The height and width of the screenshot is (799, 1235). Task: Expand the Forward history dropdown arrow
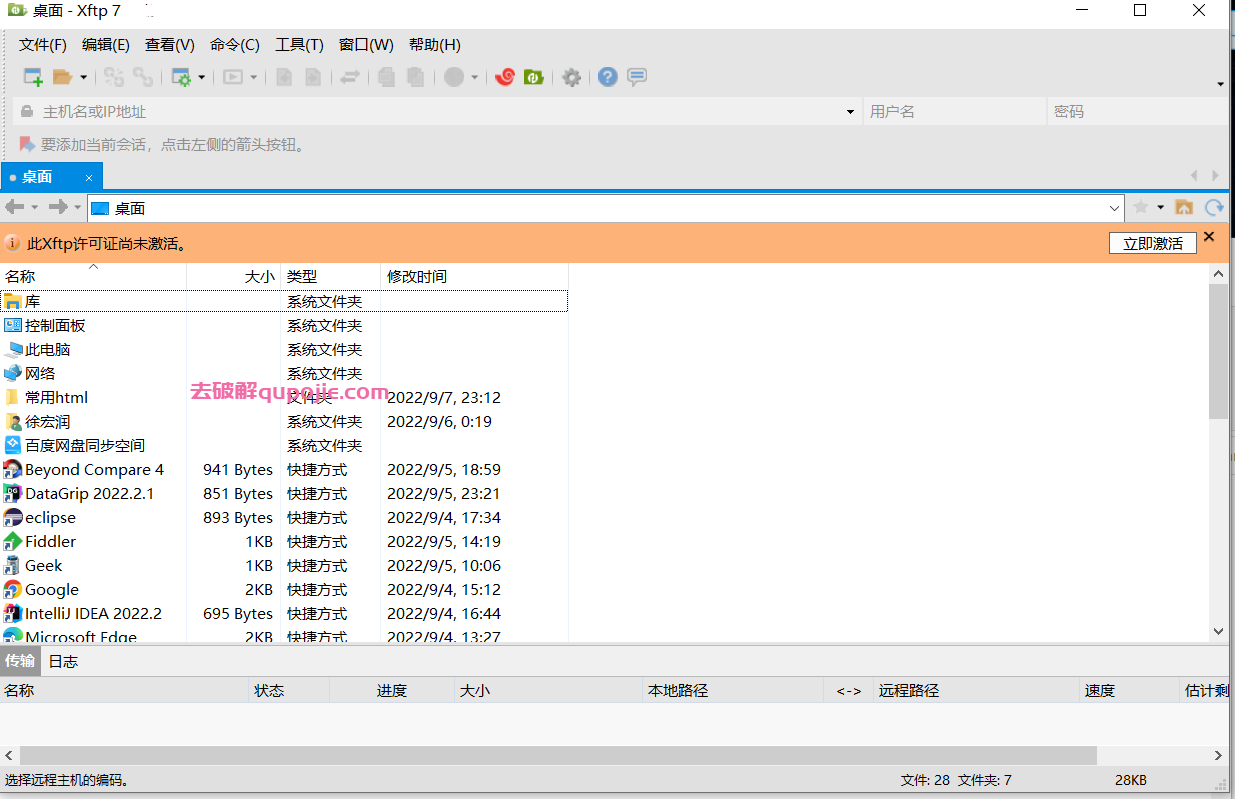[78, 207]
